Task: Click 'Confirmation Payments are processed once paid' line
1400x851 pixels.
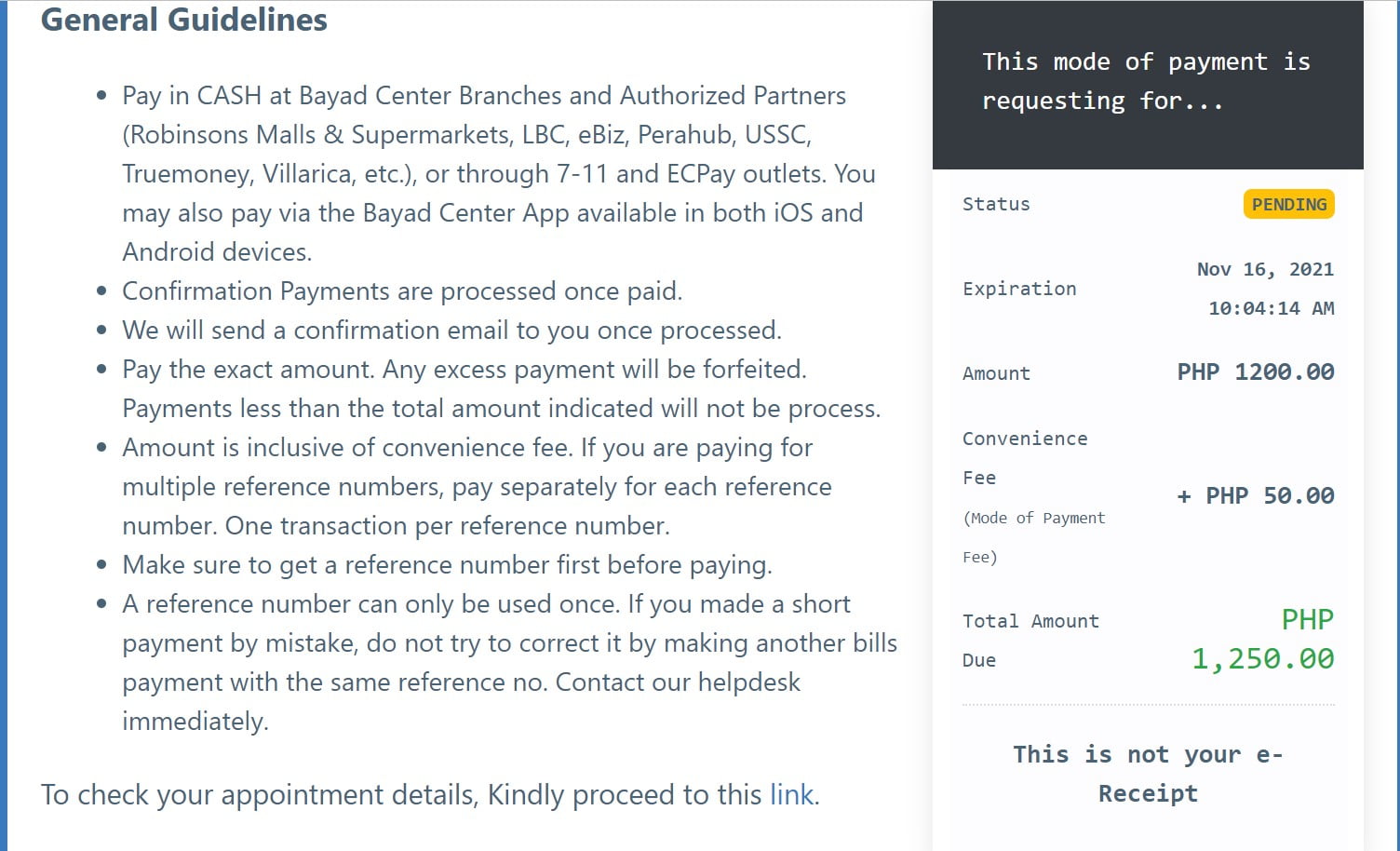Action: click(x=402, y=291)
